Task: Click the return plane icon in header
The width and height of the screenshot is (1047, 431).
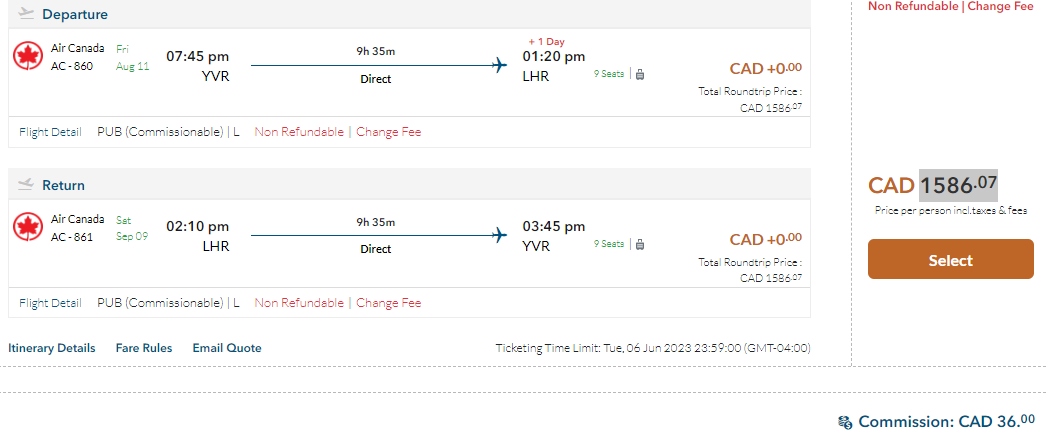Action: 27,185
